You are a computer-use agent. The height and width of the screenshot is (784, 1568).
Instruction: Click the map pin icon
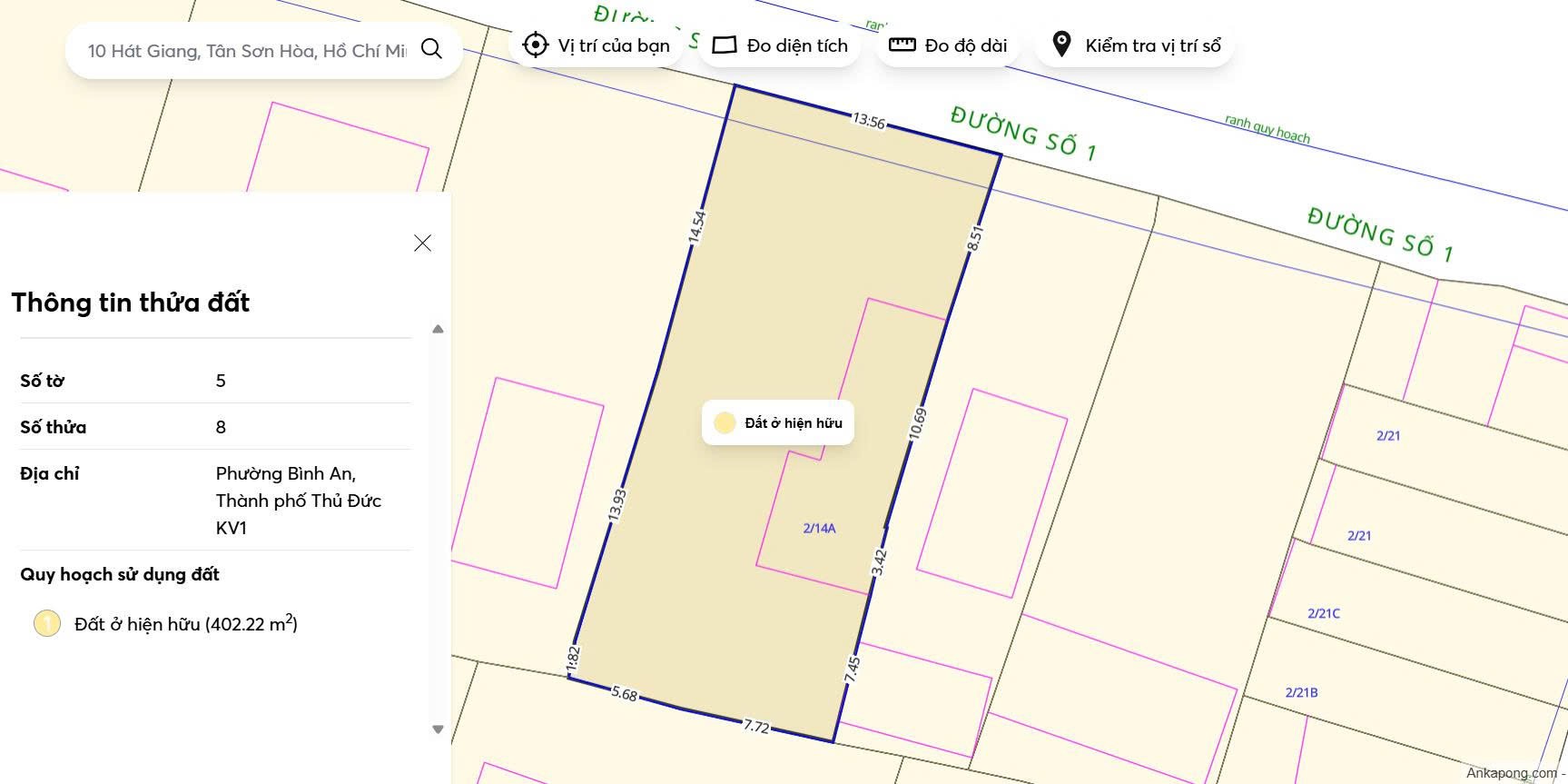[1061, 44]
